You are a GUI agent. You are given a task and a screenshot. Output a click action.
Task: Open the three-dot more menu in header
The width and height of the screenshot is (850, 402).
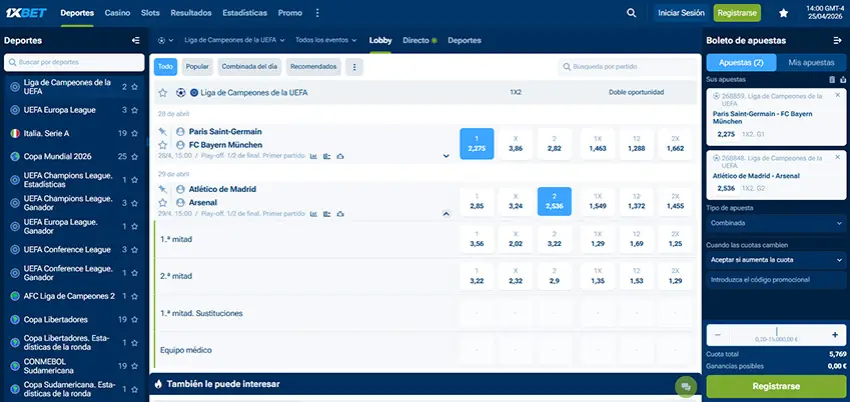[x=318, y=13]
